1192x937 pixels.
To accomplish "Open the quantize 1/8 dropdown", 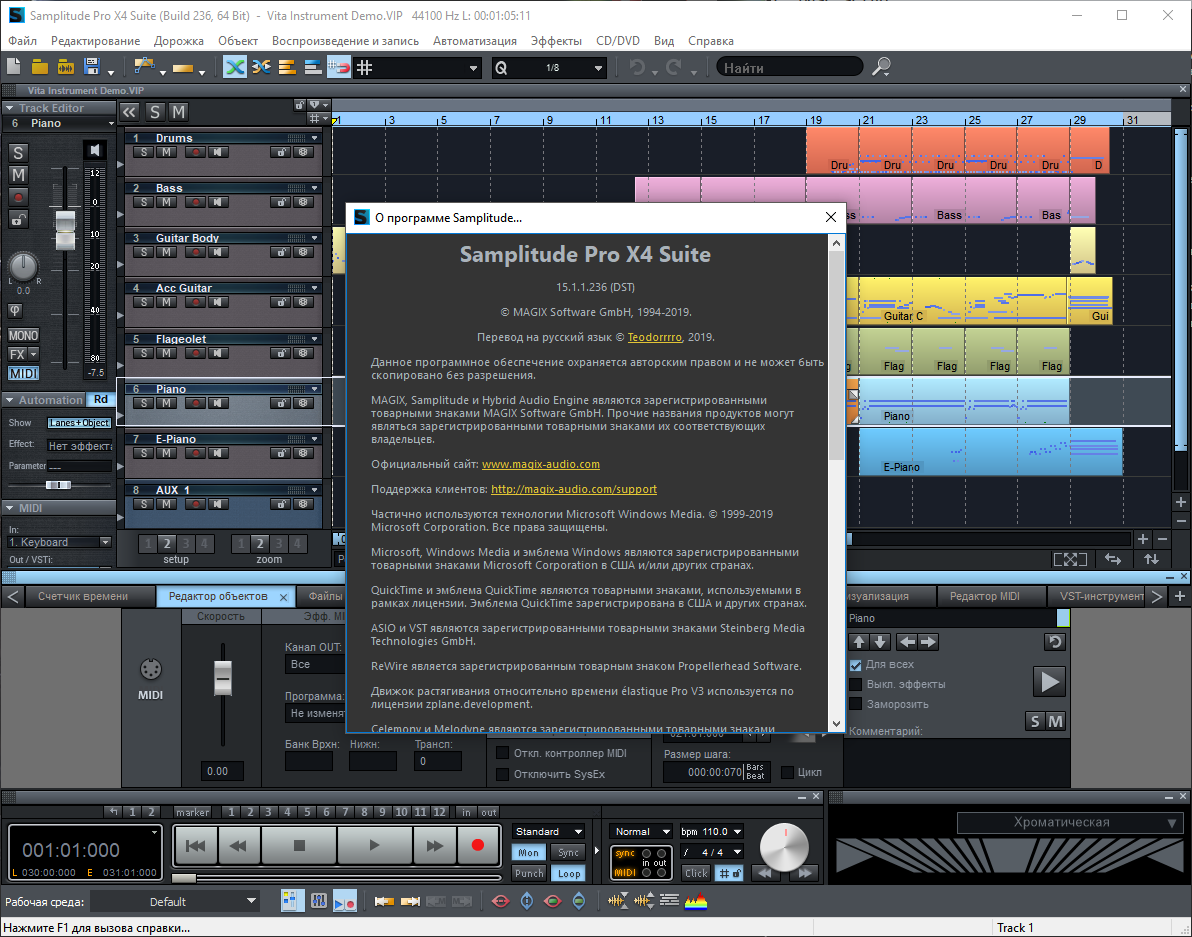I will (x=598, y=68).
